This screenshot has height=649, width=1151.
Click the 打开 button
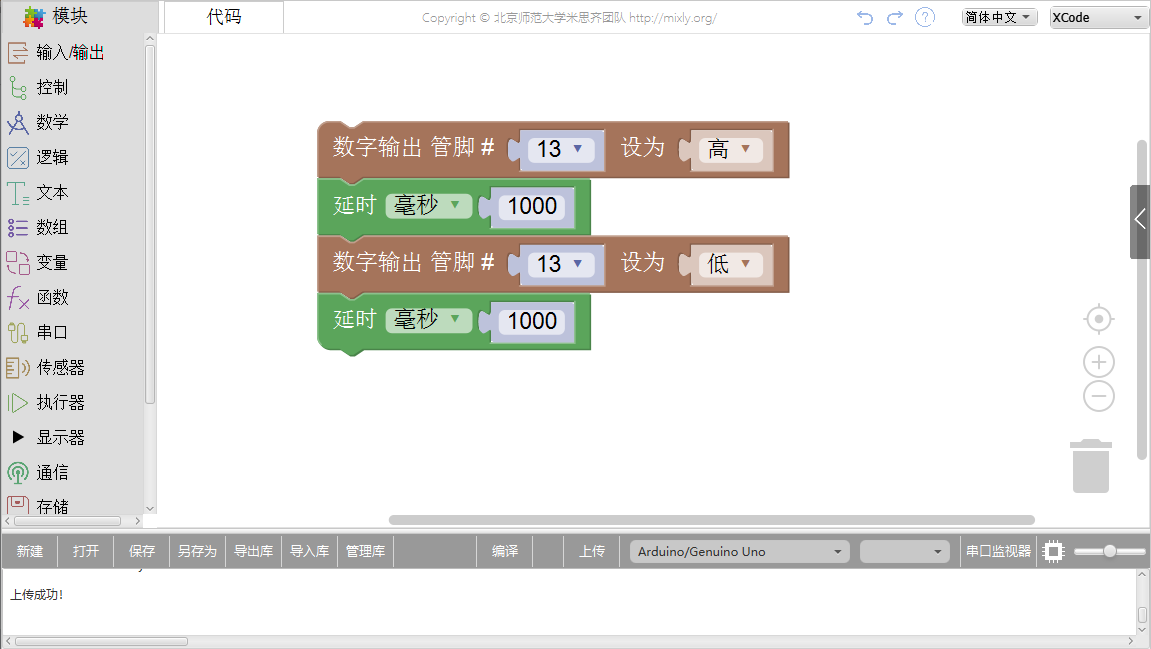point(86,551)
